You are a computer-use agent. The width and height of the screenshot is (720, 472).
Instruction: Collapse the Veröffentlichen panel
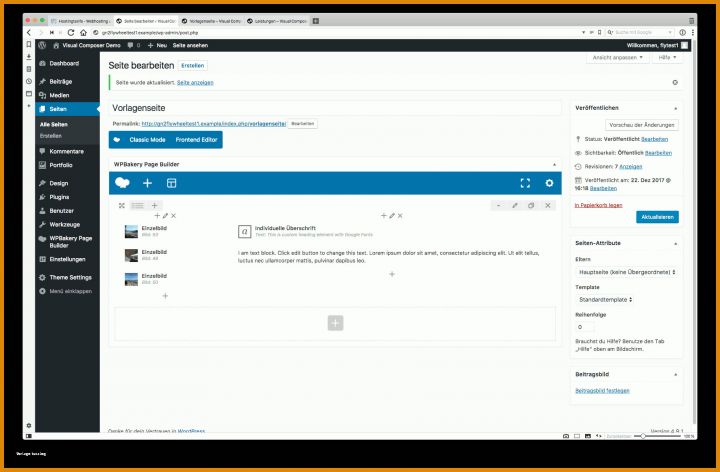(x=675, y=108)
